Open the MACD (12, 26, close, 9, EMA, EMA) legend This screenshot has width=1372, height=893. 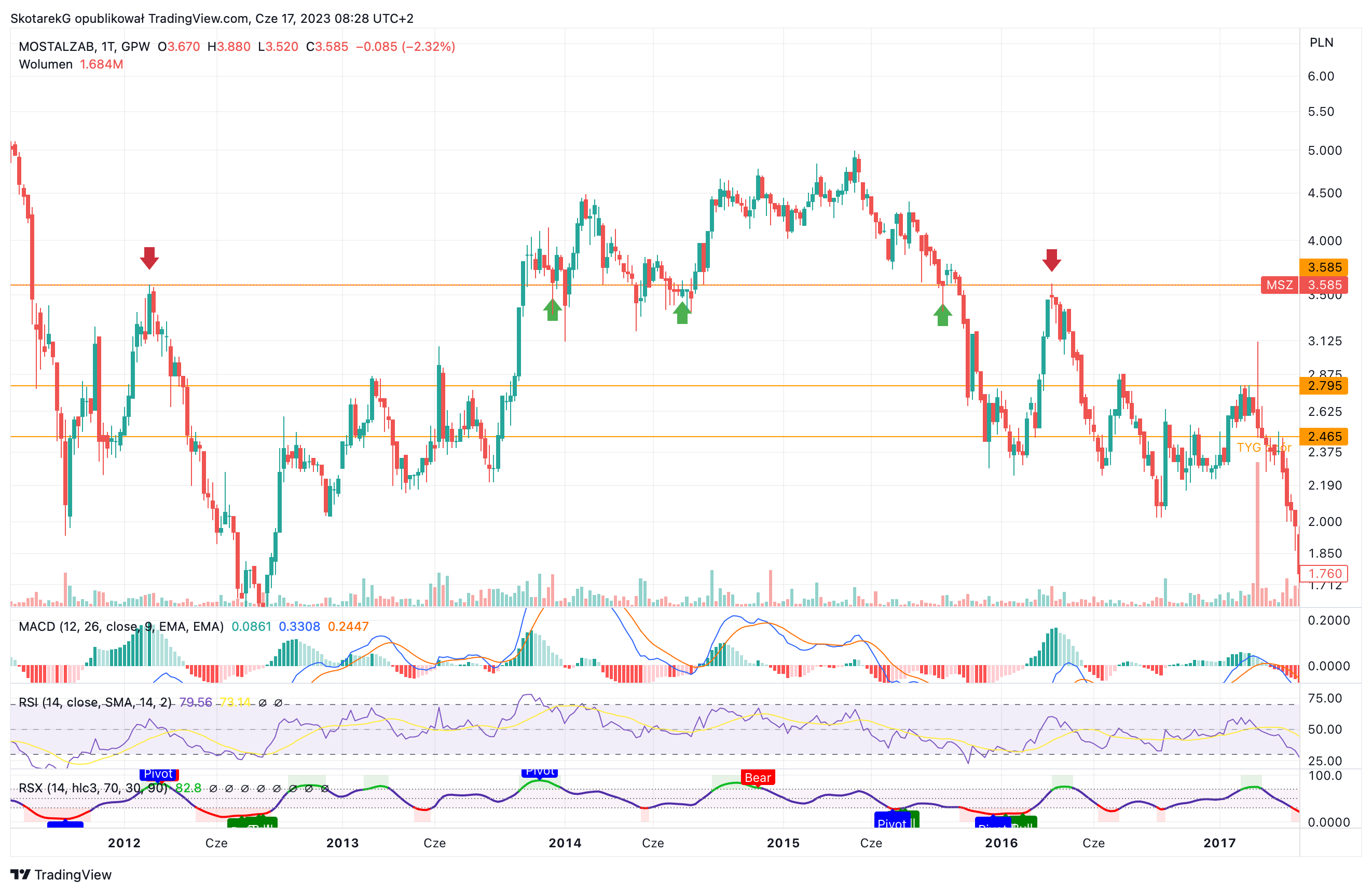121,627
